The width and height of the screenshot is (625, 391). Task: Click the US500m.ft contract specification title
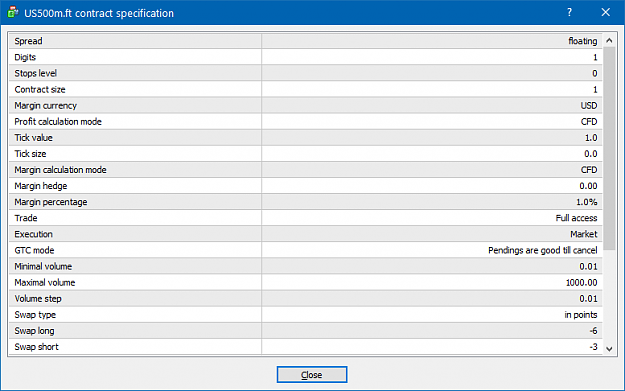click(99, 13)
